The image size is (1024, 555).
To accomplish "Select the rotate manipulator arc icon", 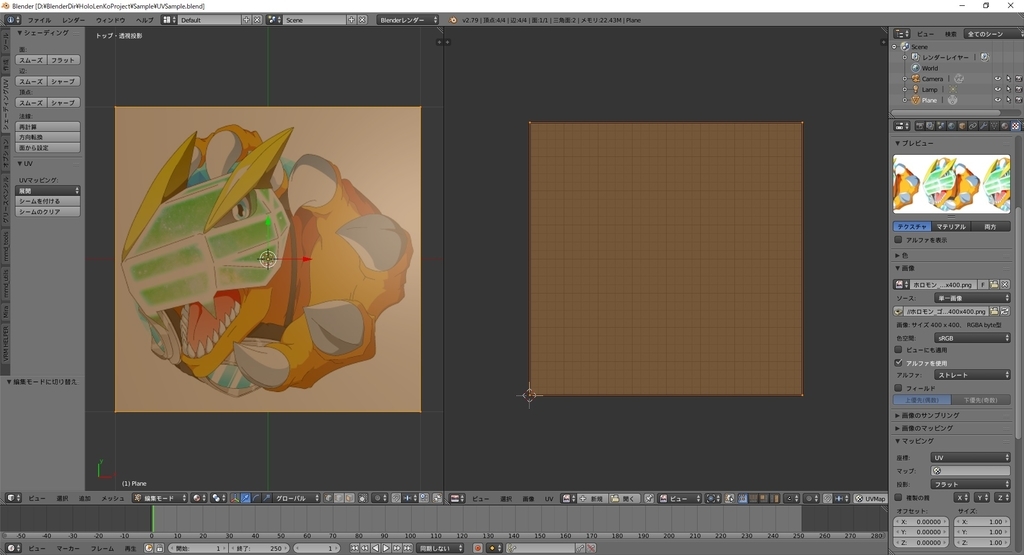I will pyautogui.click(x=256, y=498).
